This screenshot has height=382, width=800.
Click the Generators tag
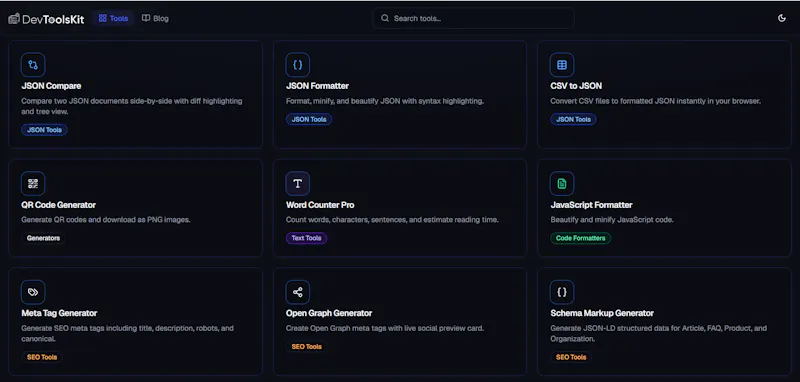(x=43, y=238)
